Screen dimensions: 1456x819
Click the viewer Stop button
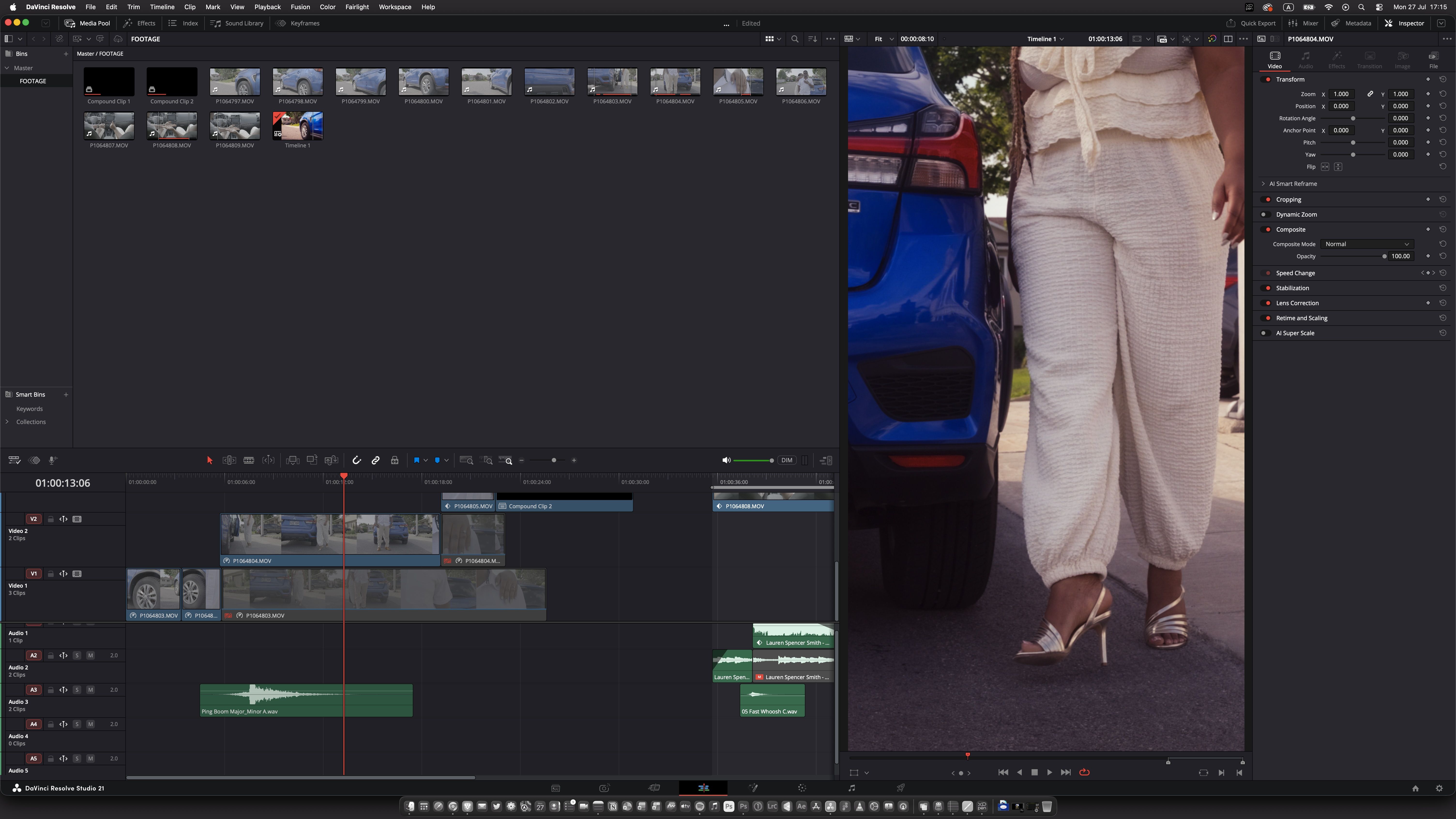coord(1034,773)
